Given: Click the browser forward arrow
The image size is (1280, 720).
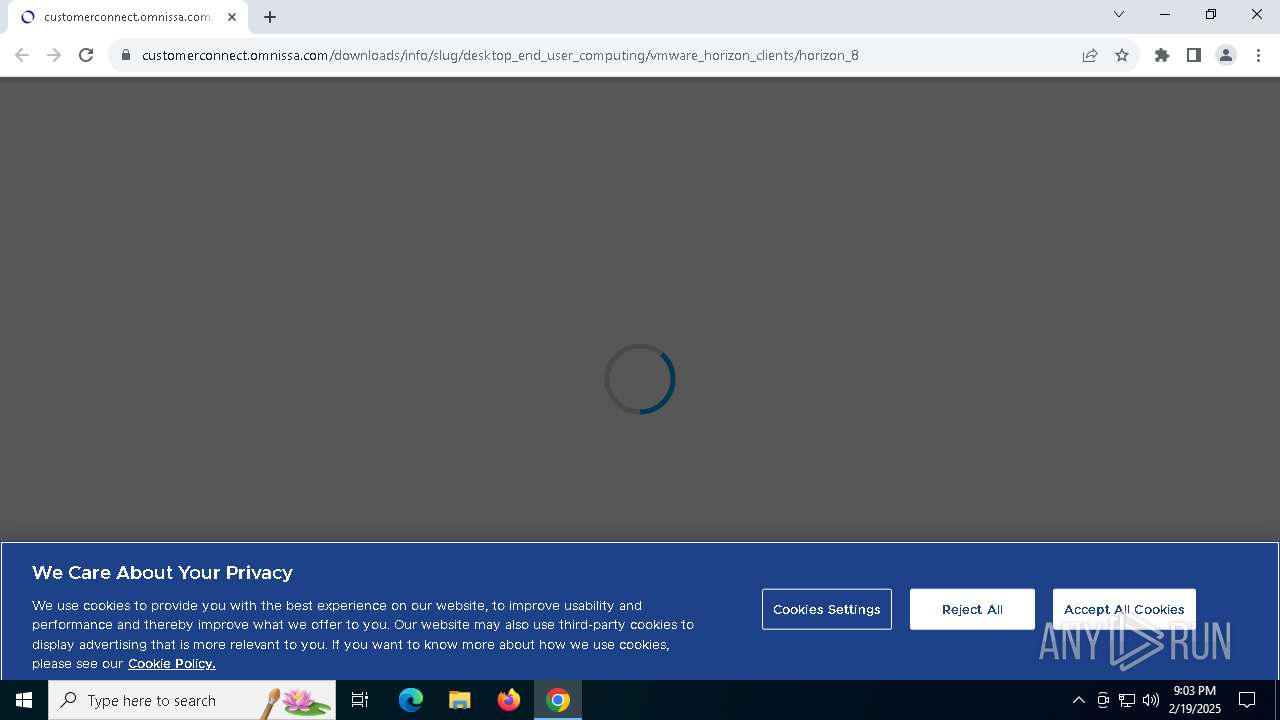Looking at the screenshot, I should [54, 55].
